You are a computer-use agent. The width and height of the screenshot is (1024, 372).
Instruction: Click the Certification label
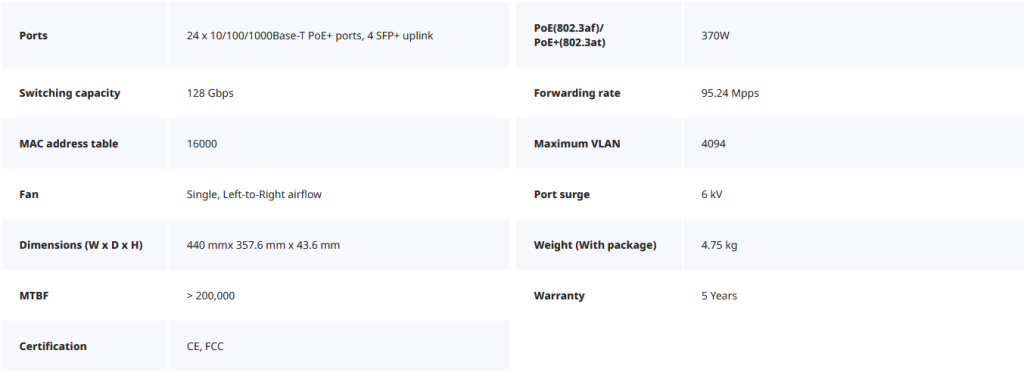pos(53,346)
